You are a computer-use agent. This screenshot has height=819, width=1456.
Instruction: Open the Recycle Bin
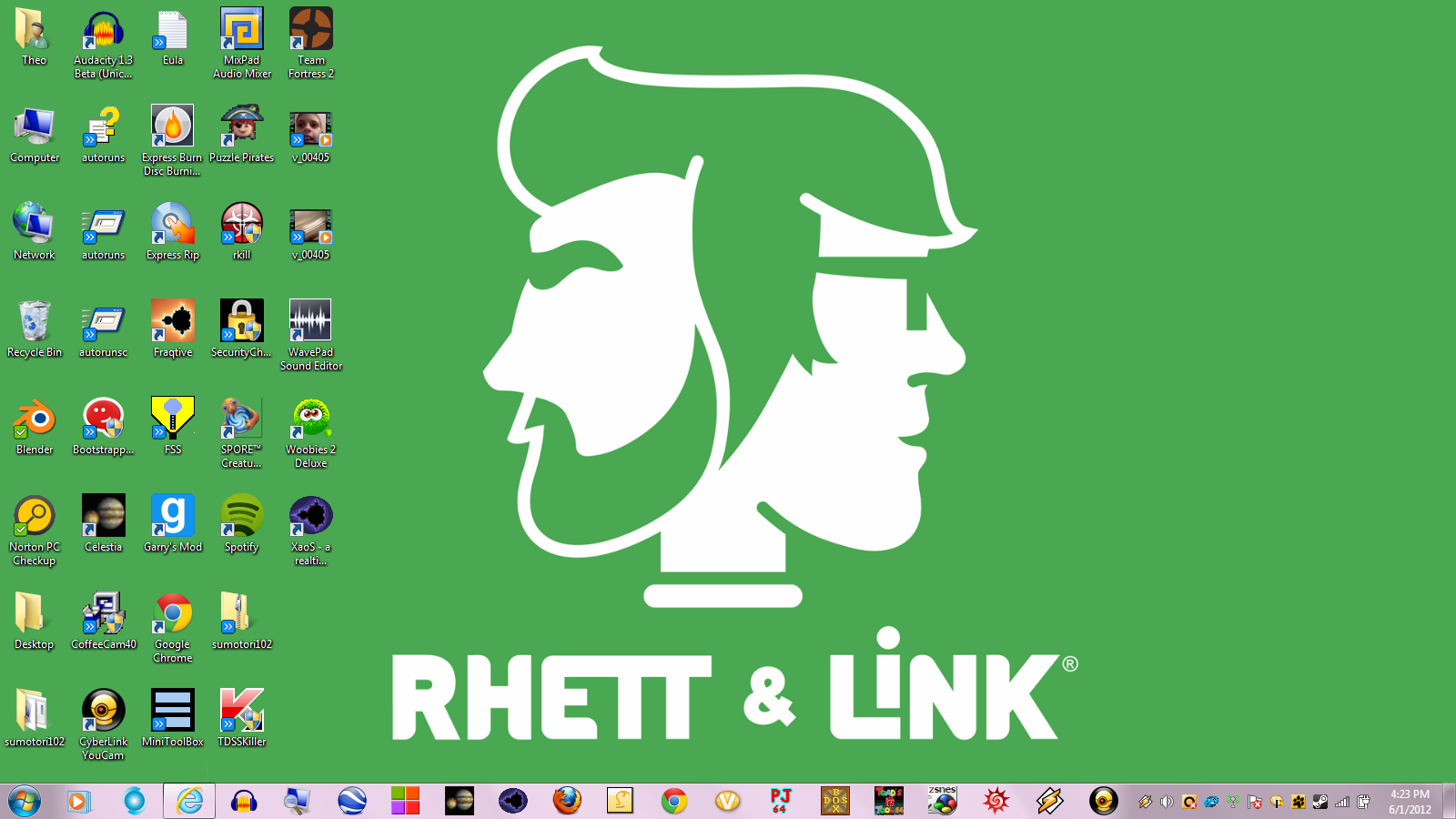35,321
